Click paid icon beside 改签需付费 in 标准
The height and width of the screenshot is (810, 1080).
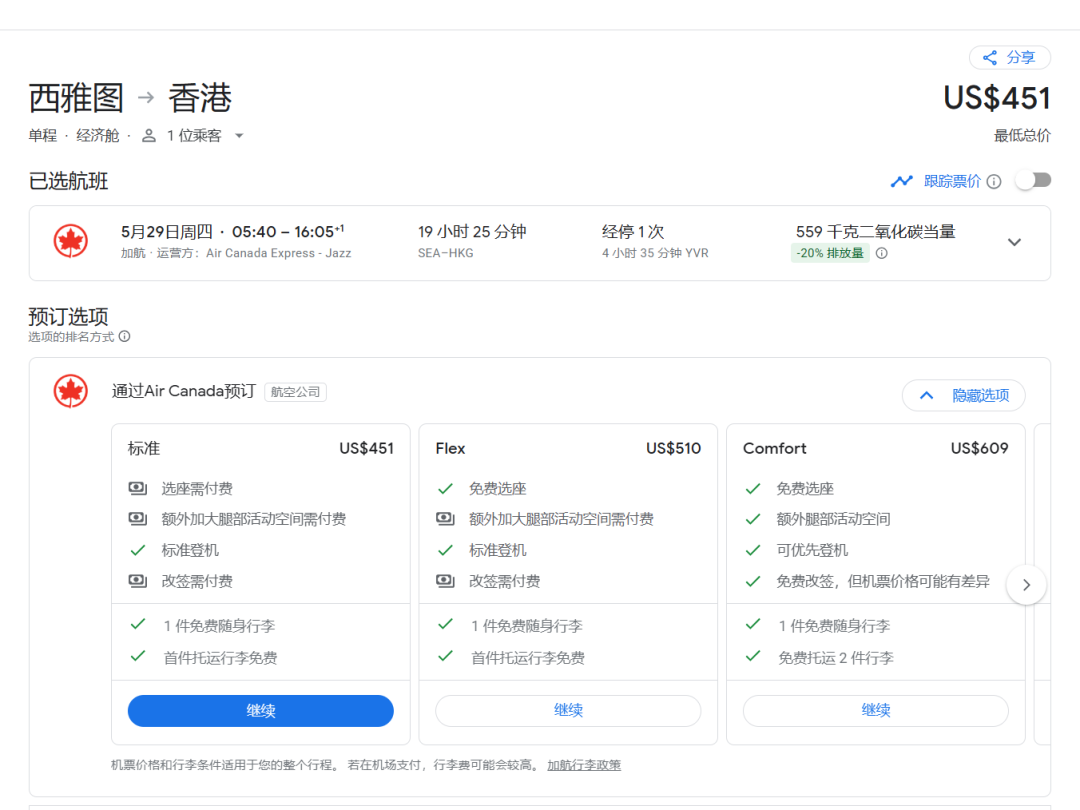tap(138, 581)
